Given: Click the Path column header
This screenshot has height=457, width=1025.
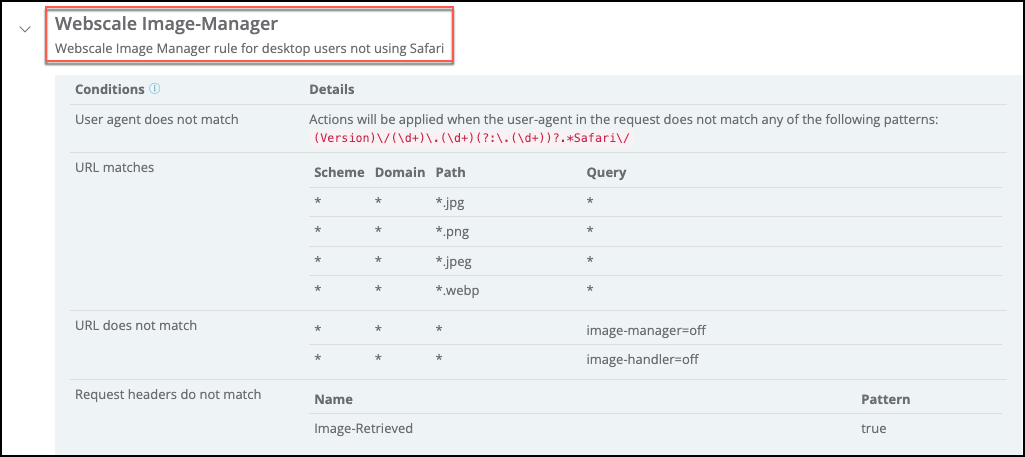Looking at the screenshot, I should (451, 173).
